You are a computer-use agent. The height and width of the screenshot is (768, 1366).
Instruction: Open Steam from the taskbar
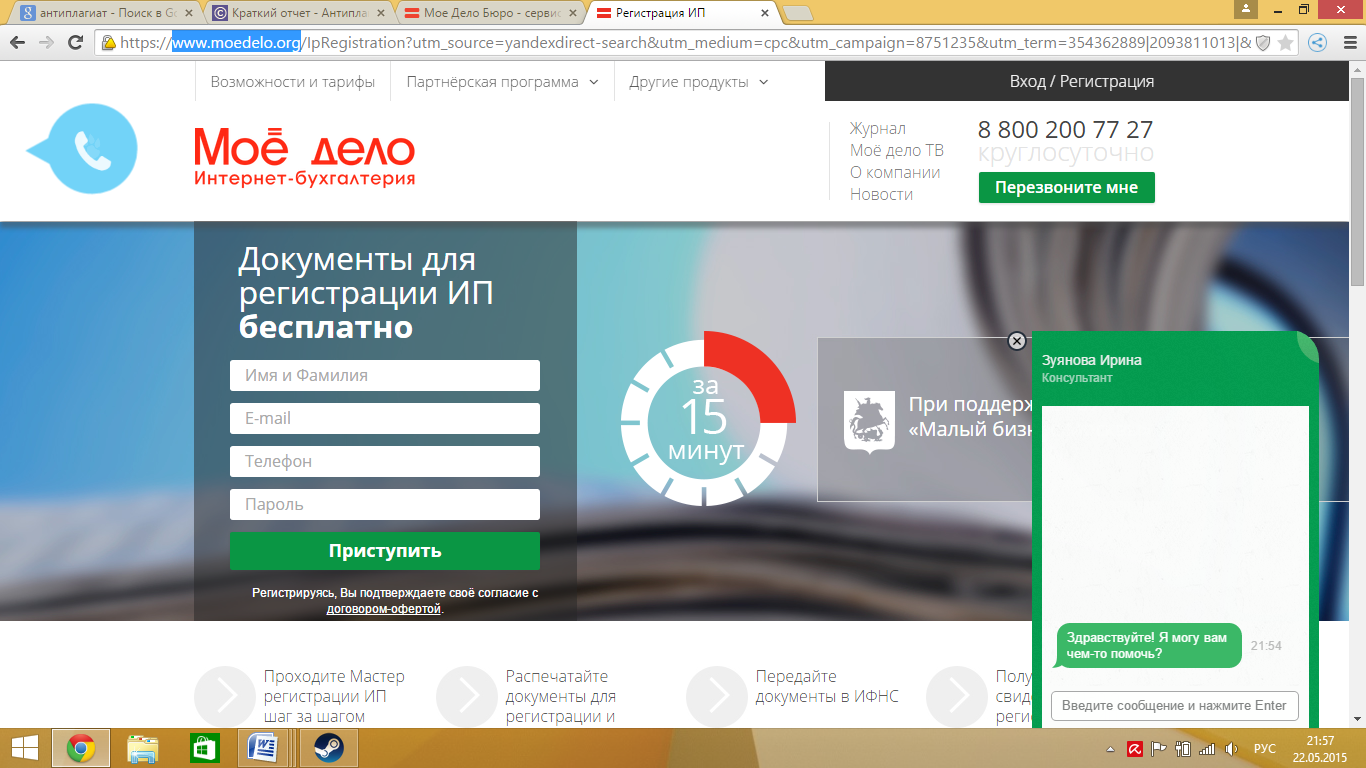(327, 748)
